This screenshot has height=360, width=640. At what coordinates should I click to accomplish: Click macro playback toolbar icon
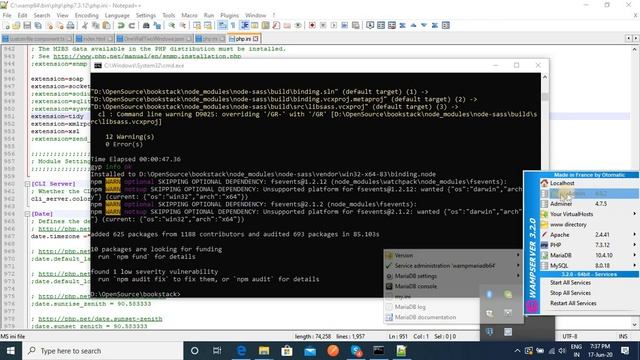point(334,25)
